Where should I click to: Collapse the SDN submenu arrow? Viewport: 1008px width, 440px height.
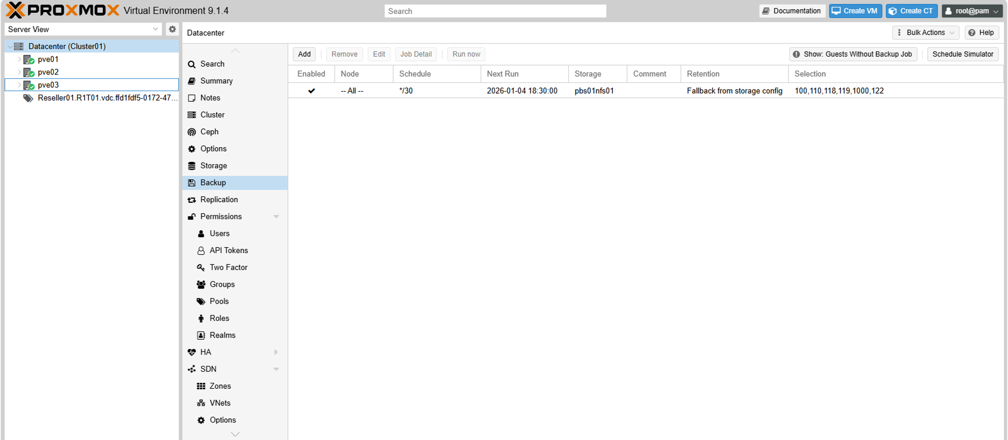[276, 369]
